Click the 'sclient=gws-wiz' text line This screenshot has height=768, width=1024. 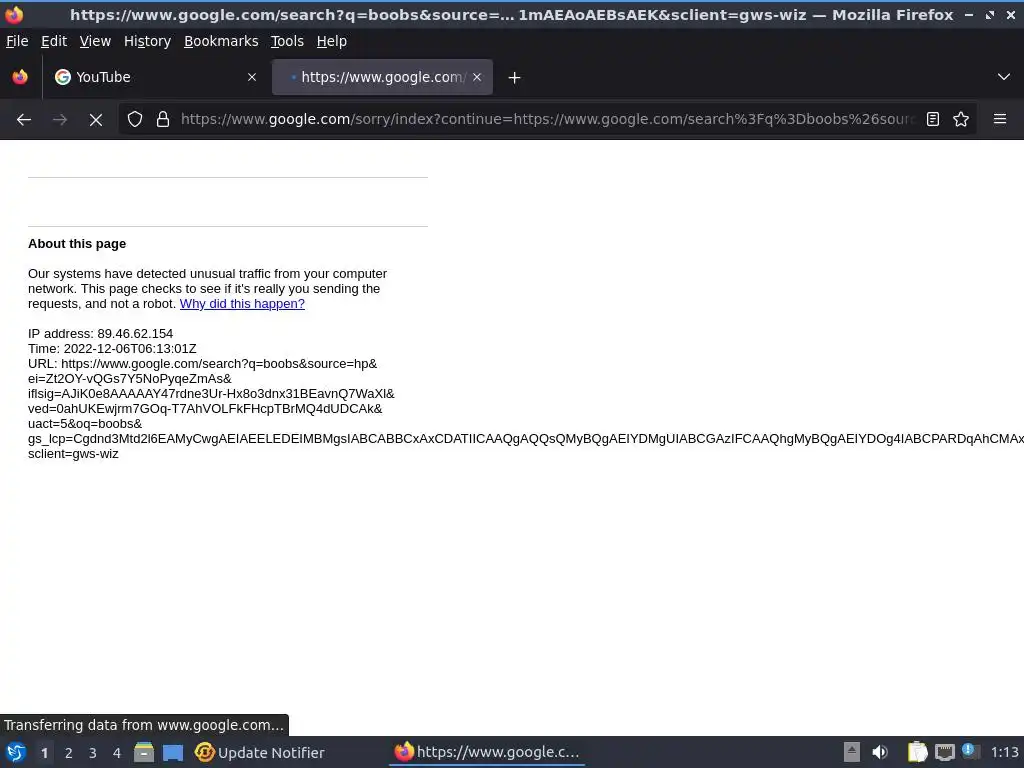coord(73,454)
